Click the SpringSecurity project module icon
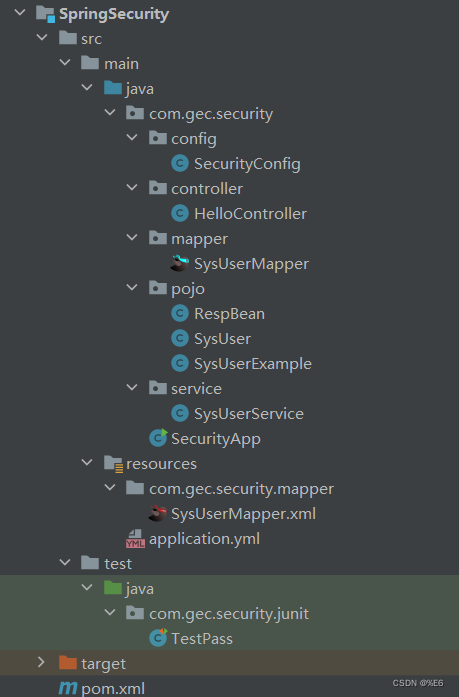 click(45, 14)
